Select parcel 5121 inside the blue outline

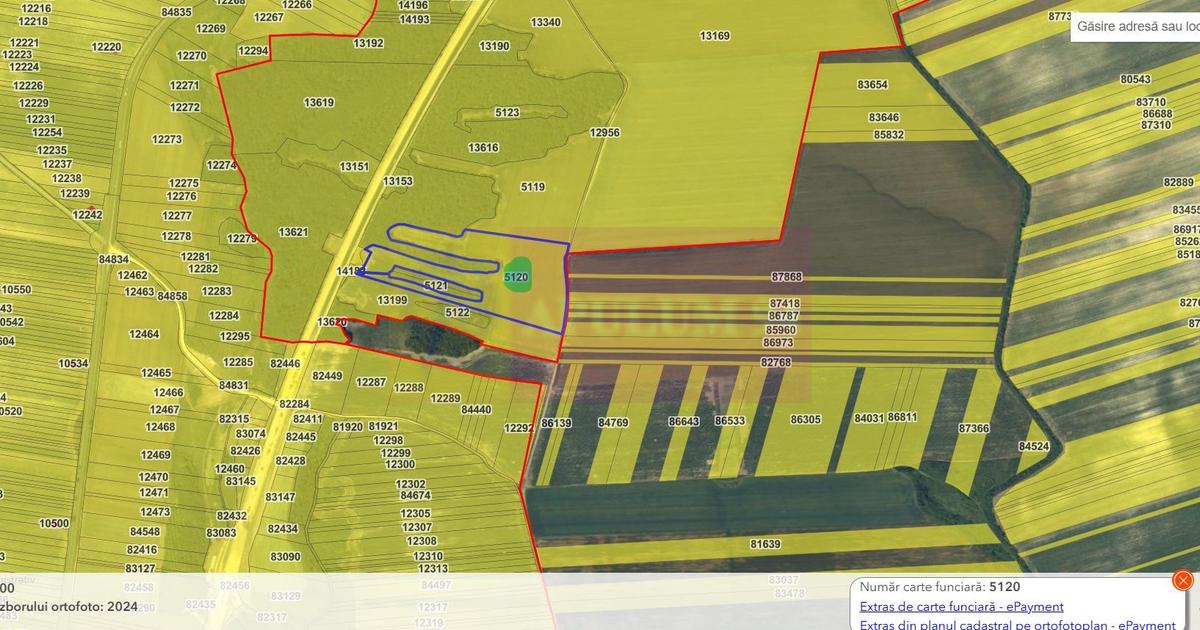point(434,284)
